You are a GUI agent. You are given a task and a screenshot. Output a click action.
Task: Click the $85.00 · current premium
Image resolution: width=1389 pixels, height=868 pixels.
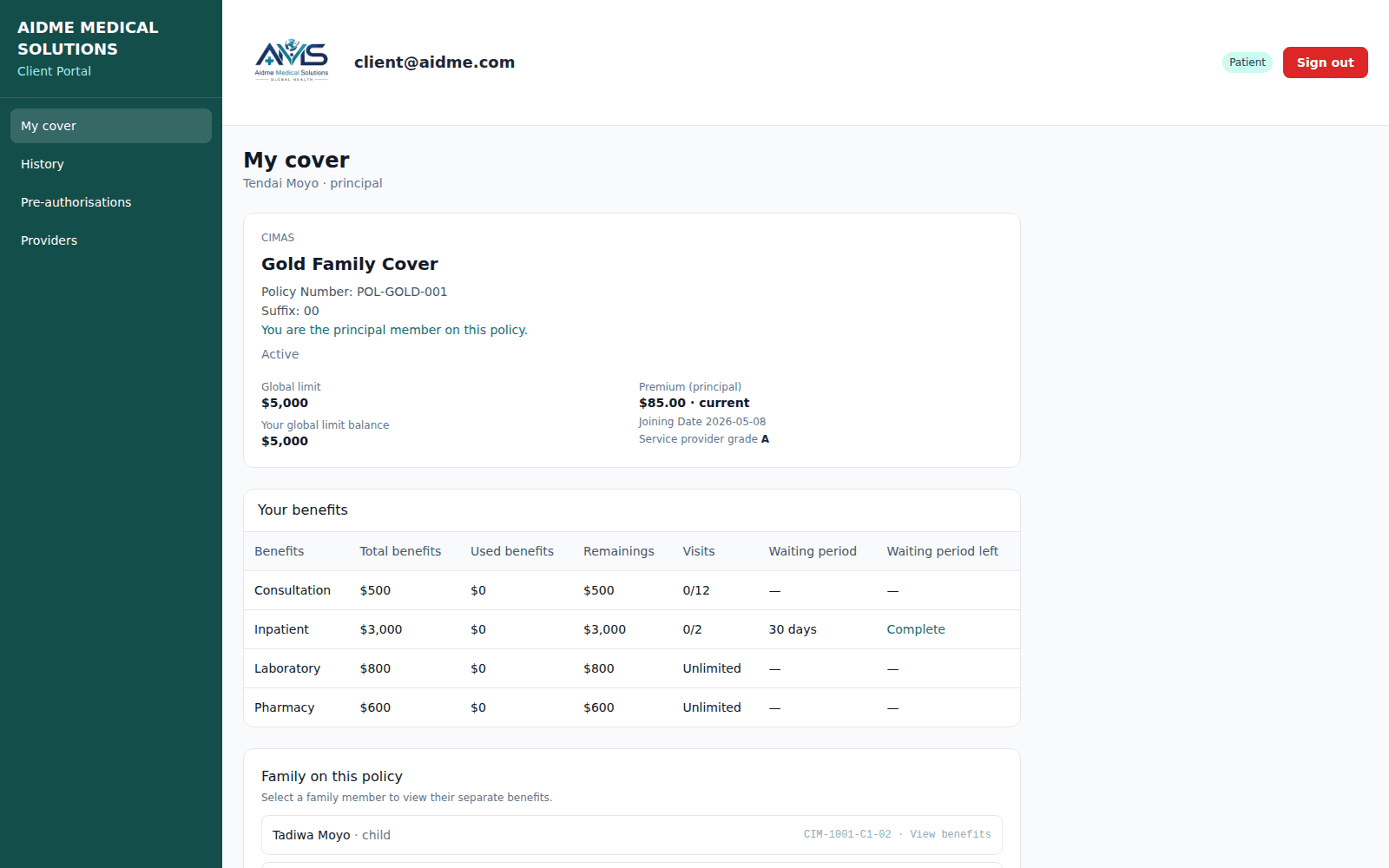pyautogui.click(x=694, y=403)
